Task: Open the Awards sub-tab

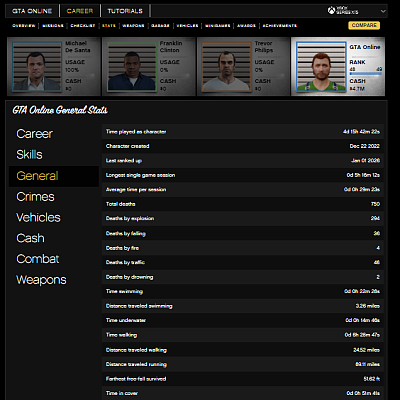Action: tap(246, 26)
